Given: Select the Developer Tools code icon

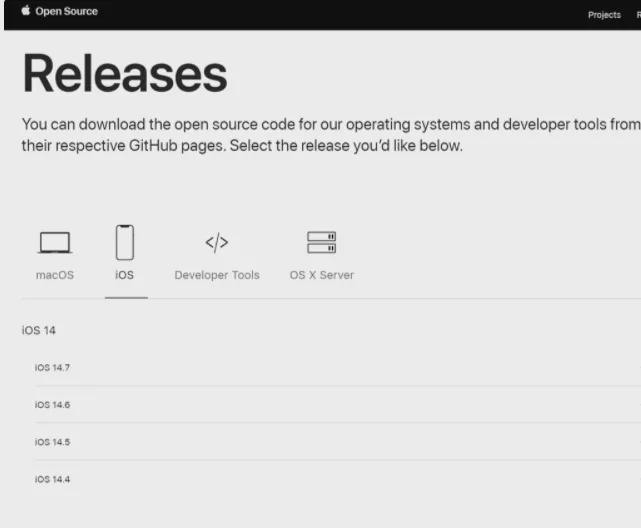Looking at the screenshot, I should pyautogui.click(x=217, y=243).
